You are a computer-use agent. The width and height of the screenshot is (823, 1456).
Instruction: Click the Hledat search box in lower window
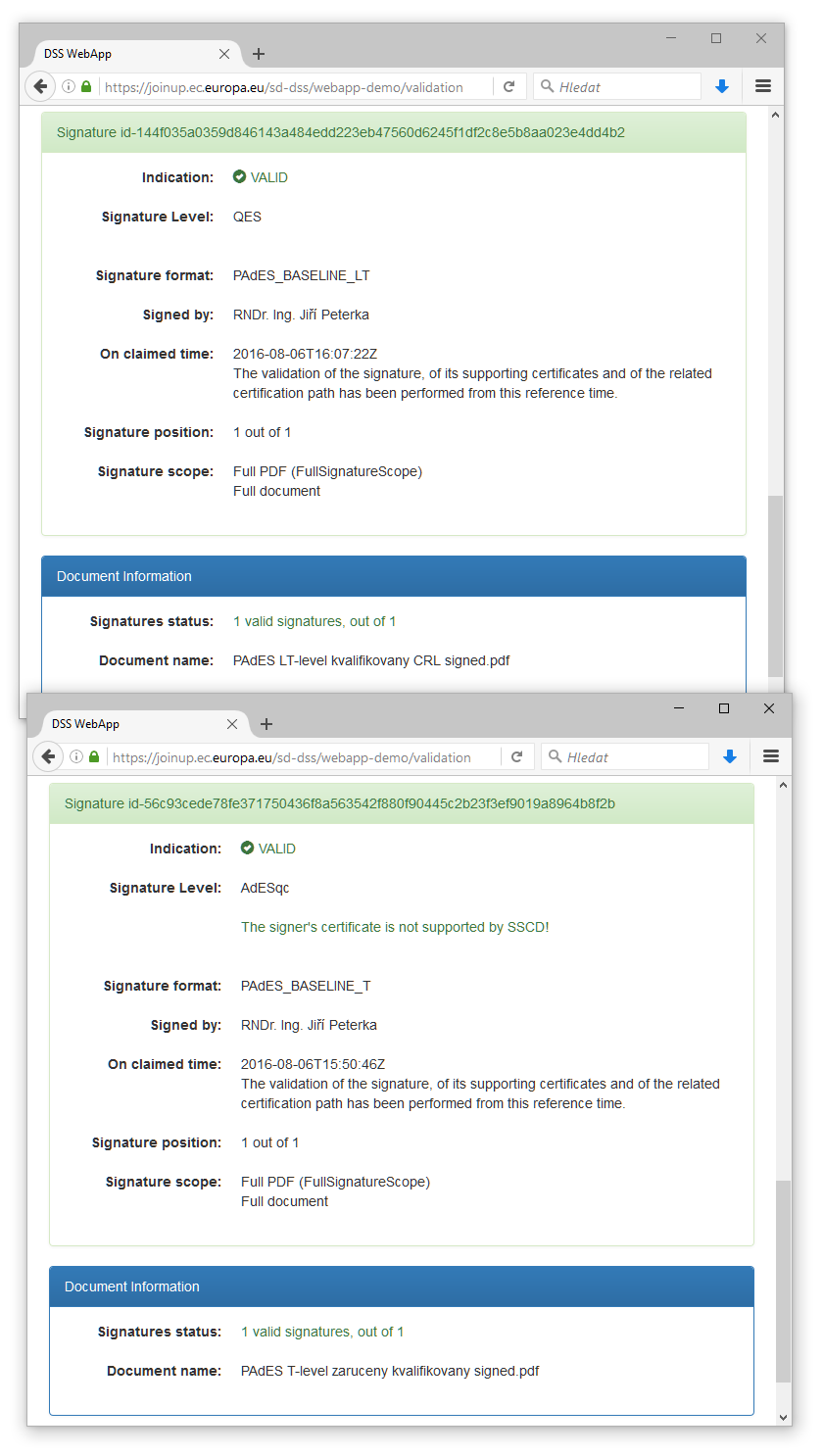tap(625, 756)
